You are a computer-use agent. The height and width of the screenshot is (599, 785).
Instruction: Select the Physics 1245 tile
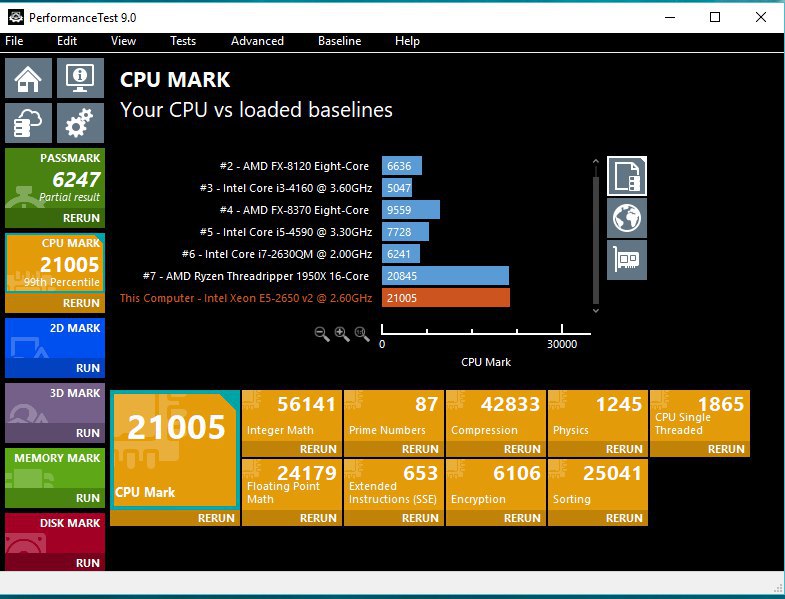(x=598, y=416)
